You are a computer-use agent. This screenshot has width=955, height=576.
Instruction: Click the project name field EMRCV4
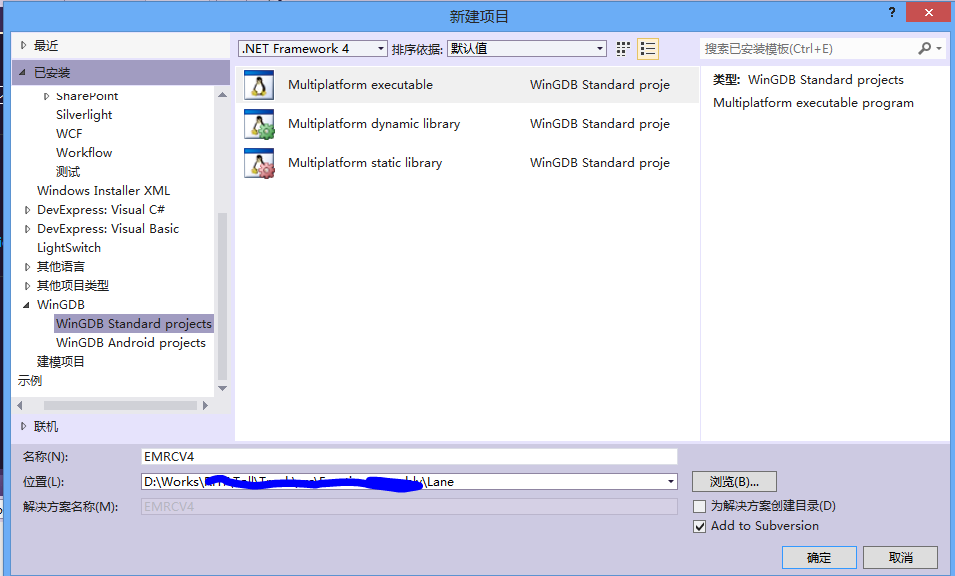tap(409, 457)
